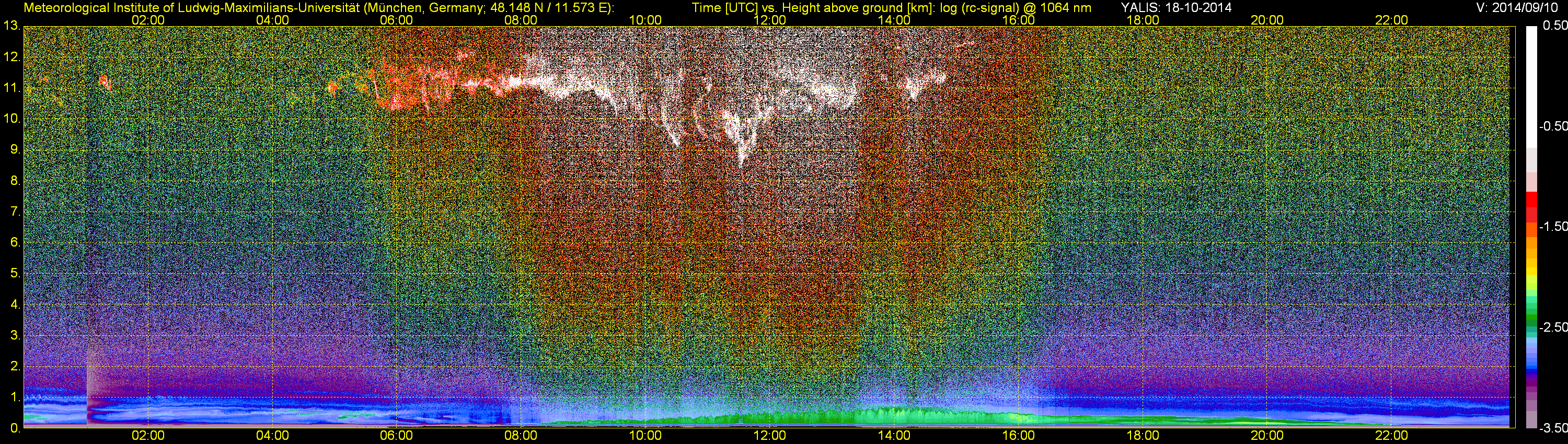1568x444 pixels.
Task: Click the -1.50 value on the colorbar scale
Action: 1552,227
